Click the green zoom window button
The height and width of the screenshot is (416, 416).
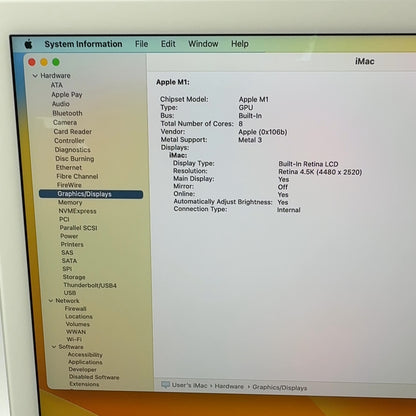coord(56,62)
